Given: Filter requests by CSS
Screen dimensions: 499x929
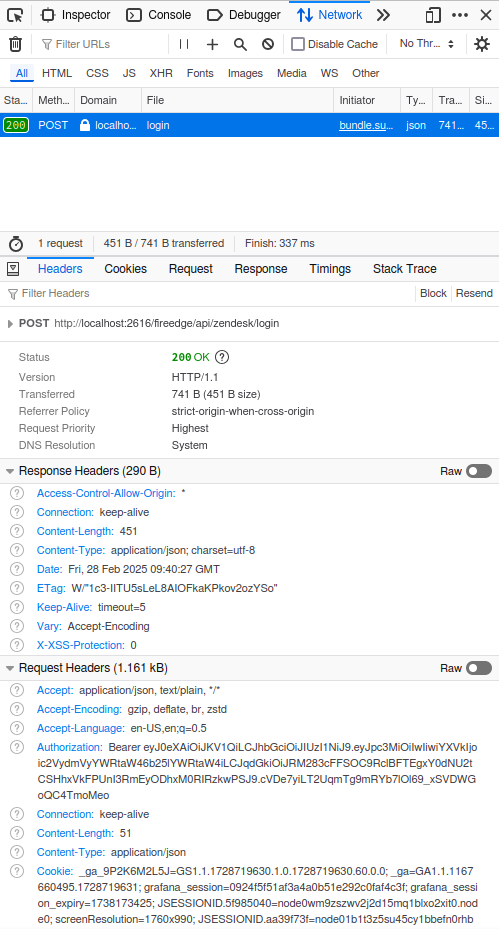Looking at the screenshot, I should [x=97, y=73].
